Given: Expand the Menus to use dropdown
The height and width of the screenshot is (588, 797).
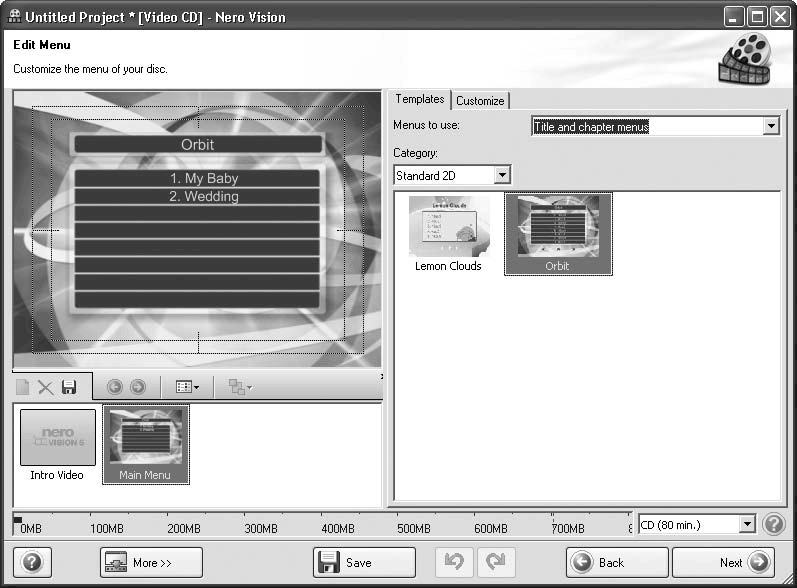Looking at the screenshot, I should (x=770, y=127).
